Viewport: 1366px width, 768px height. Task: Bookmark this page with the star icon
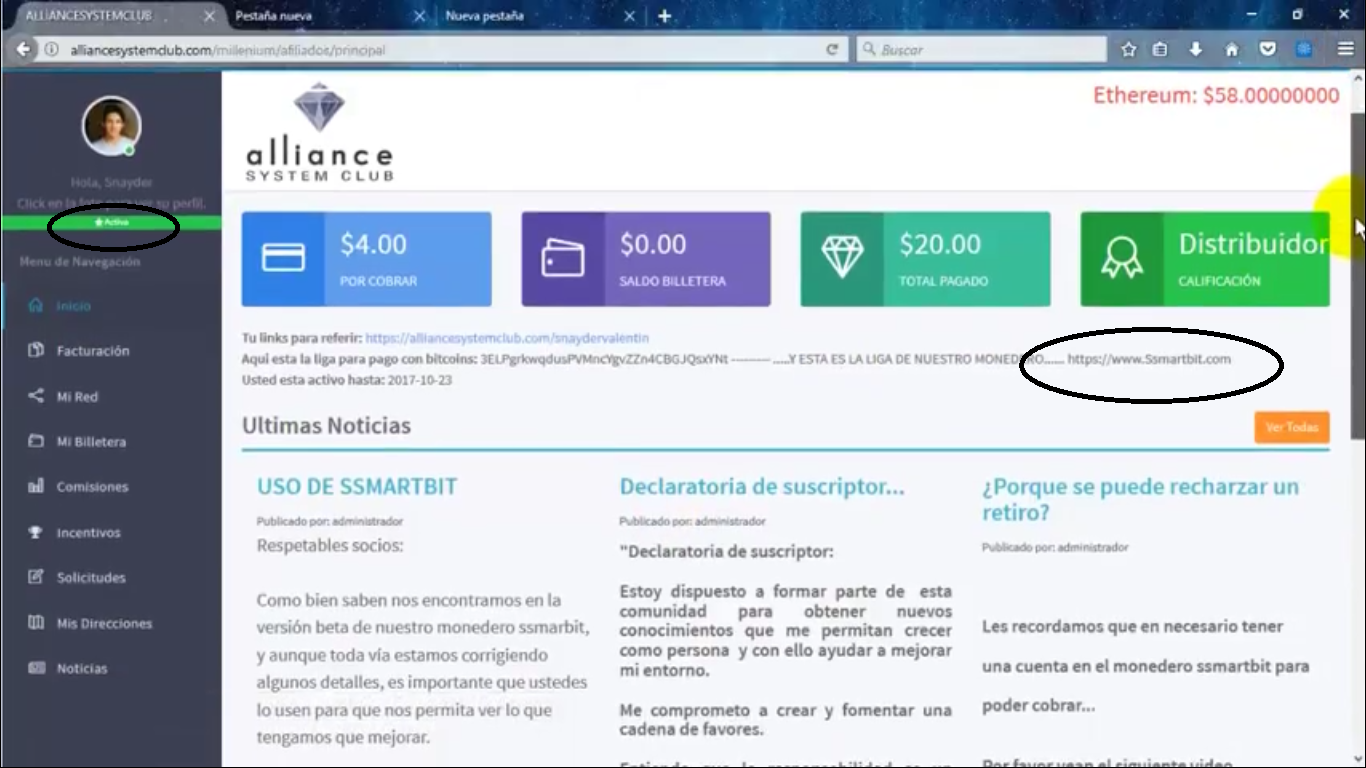pos(1129,49)
